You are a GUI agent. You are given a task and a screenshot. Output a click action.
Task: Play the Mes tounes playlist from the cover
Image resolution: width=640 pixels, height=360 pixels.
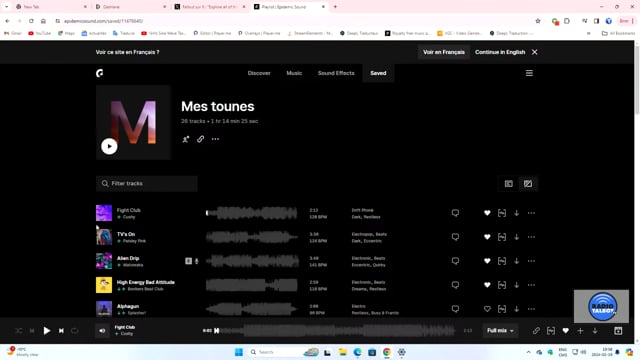[109, 146]
